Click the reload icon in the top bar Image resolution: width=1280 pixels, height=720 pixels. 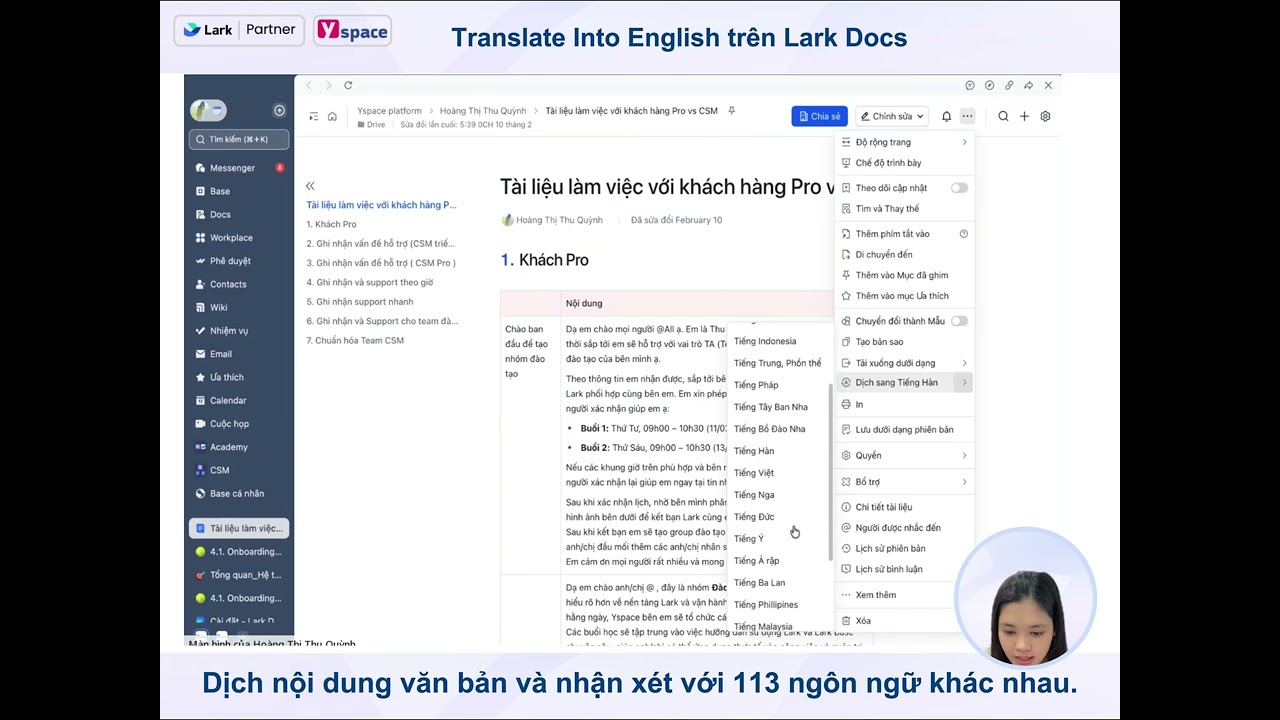[x=348, y=85]
